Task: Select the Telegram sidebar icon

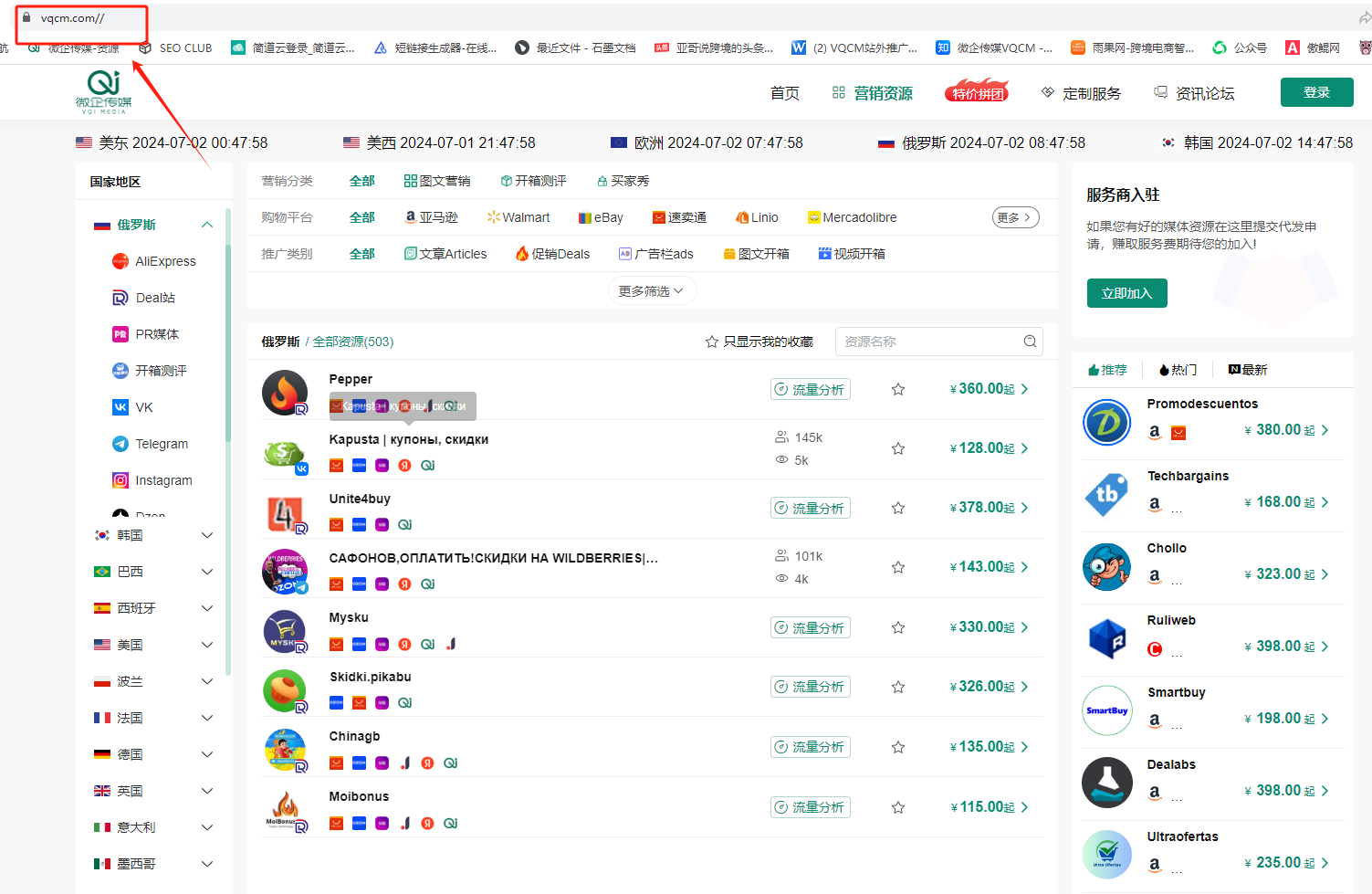Action: (x=120, y=444)
